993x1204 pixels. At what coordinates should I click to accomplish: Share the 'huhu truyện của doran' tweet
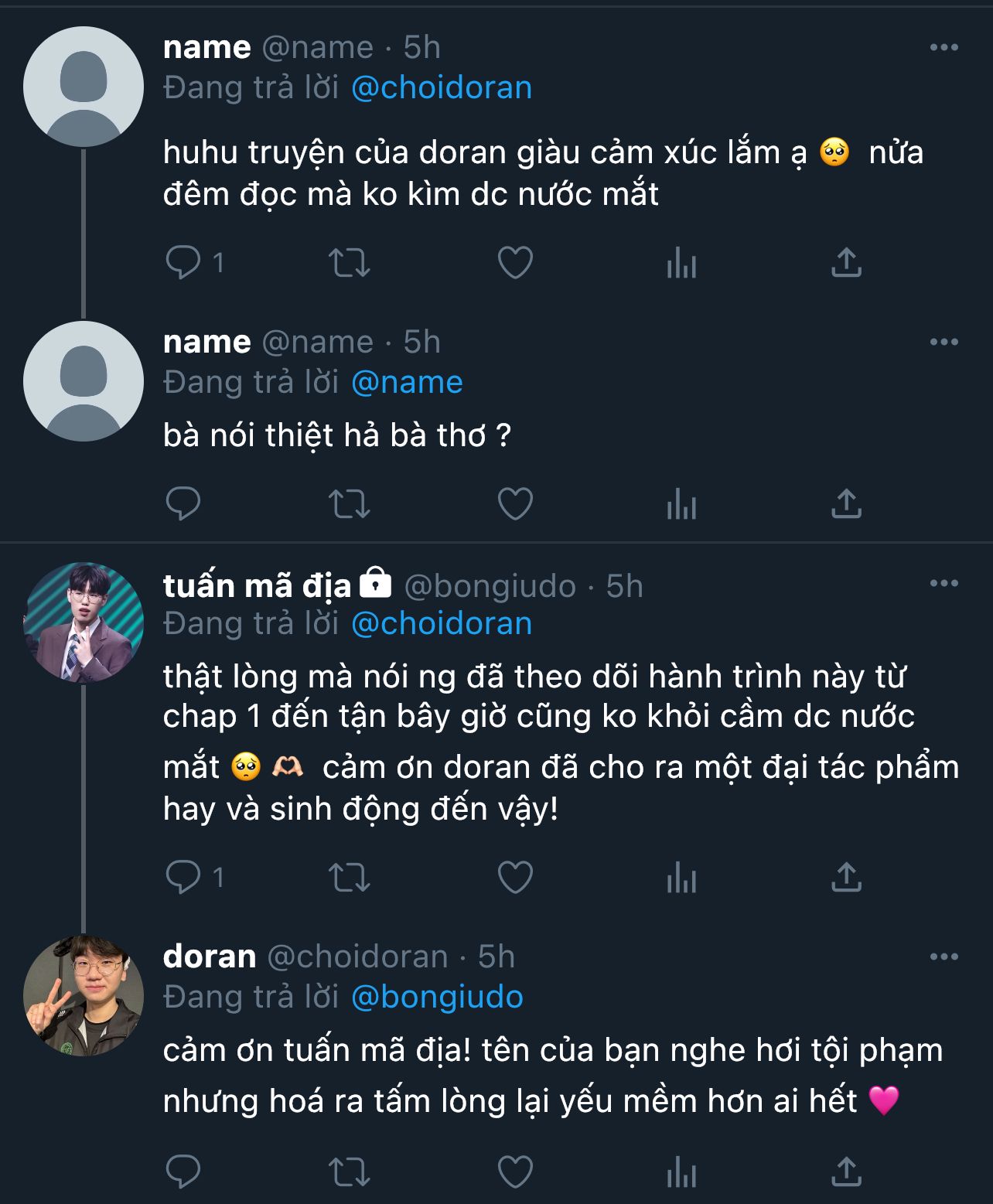tap(846, 263)
